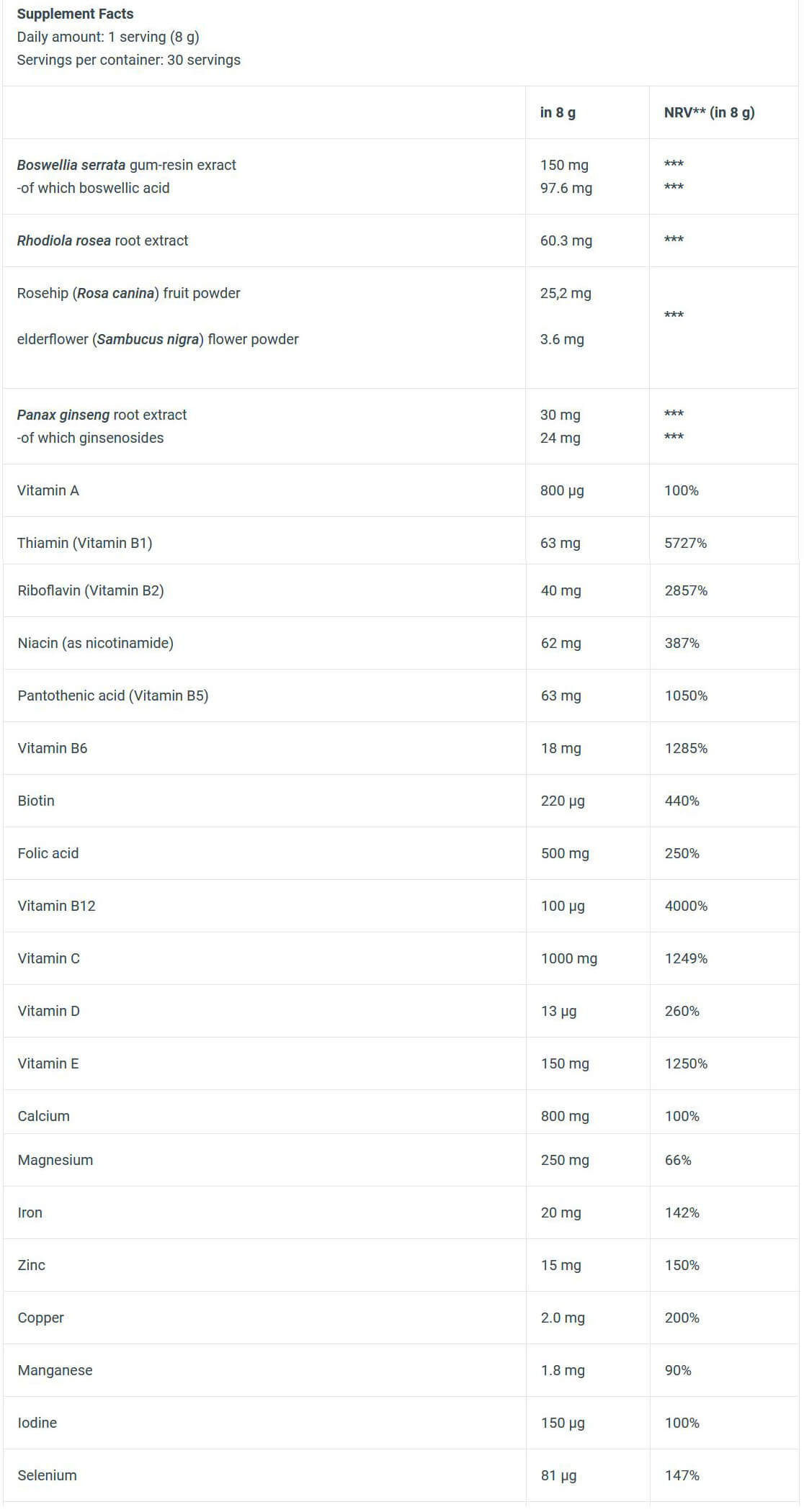
Task: Click the NRV column header
Action: coord(709,112)
